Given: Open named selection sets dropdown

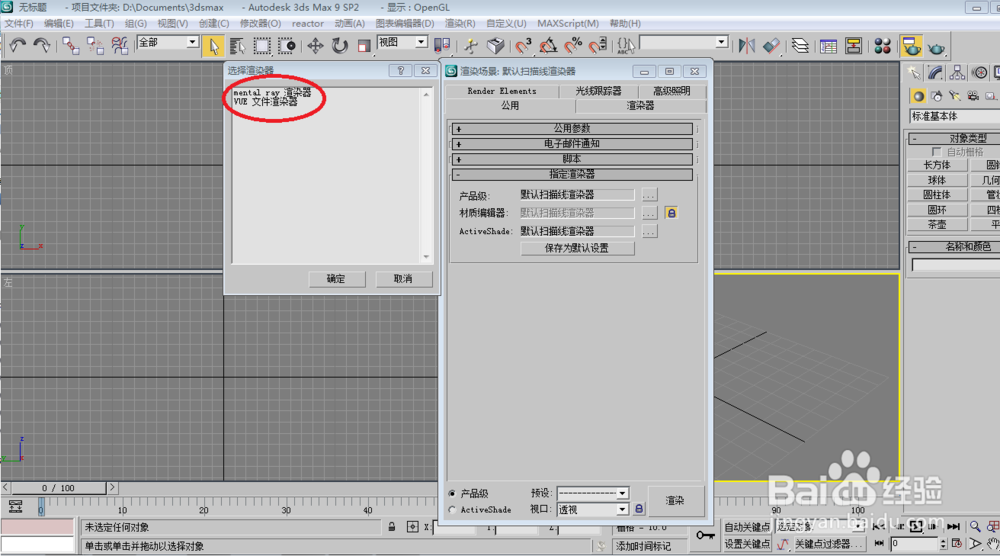Looking at the screenshot, I should 721,42.
